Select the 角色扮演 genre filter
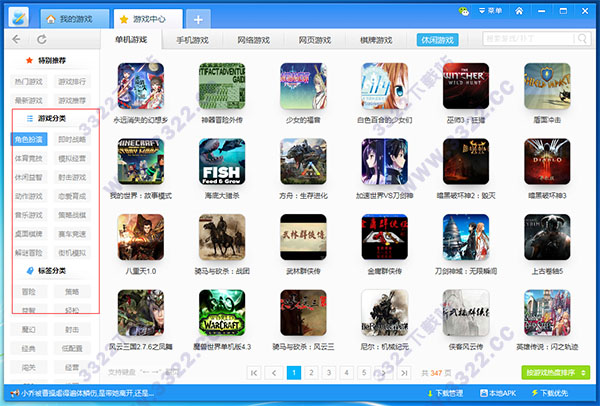Viewport: 600px width, 406px height. click(x=29, y=139)
